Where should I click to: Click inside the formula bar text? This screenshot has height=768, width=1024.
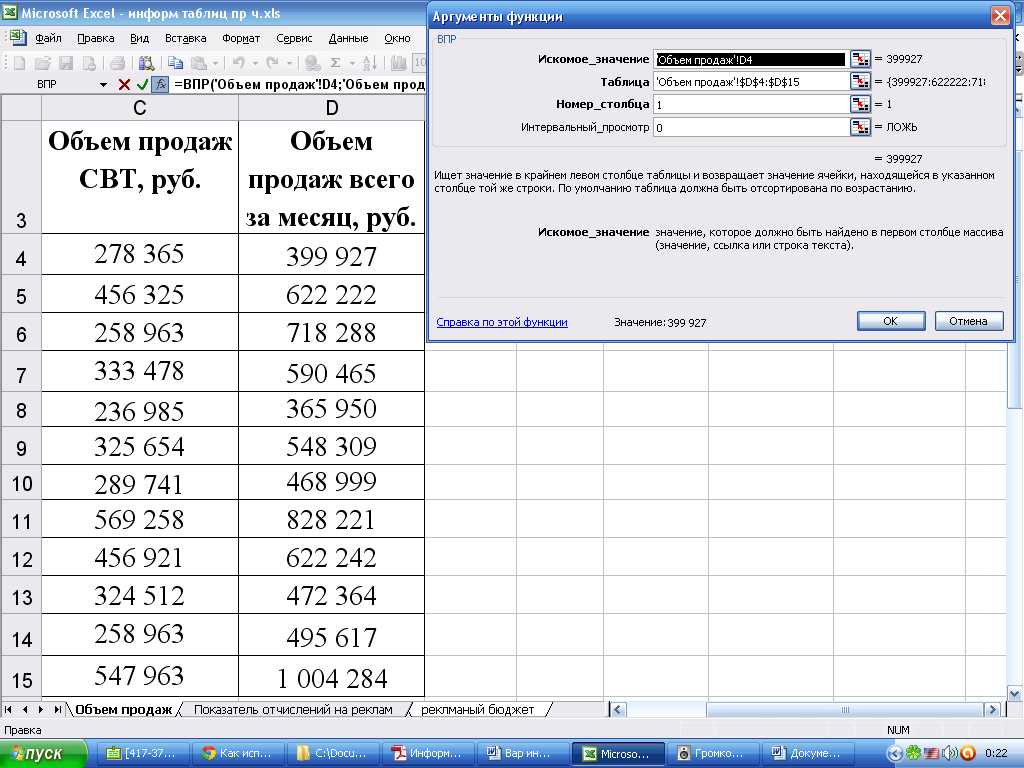tap(299, 84)
